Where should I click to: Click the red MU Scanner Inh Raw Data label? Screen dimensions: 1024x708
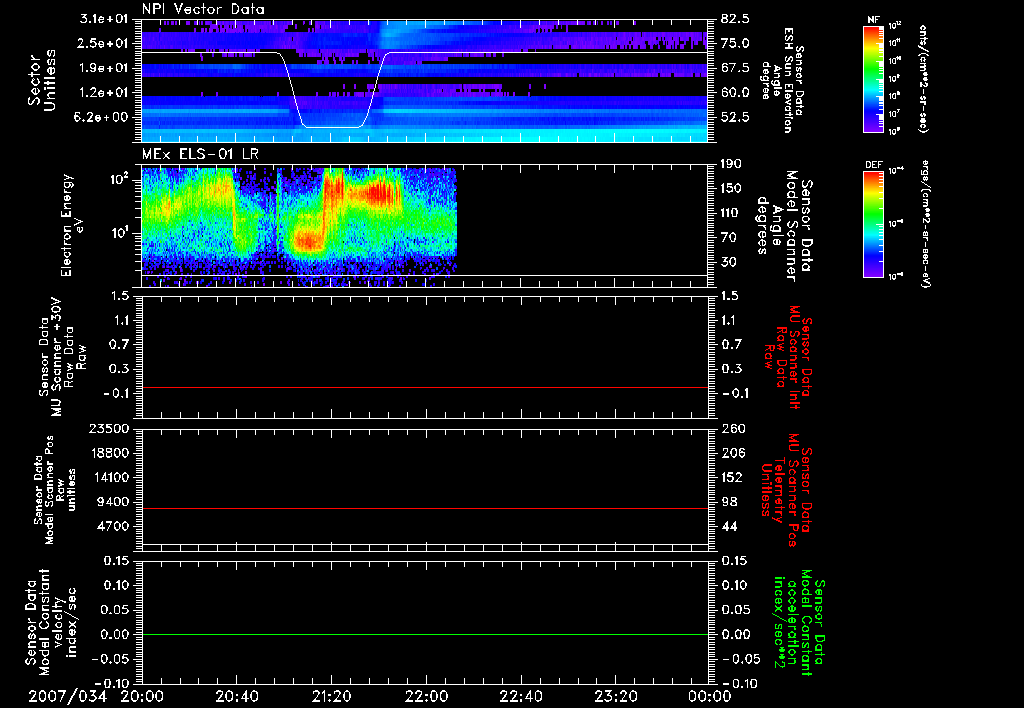point(788,357)
